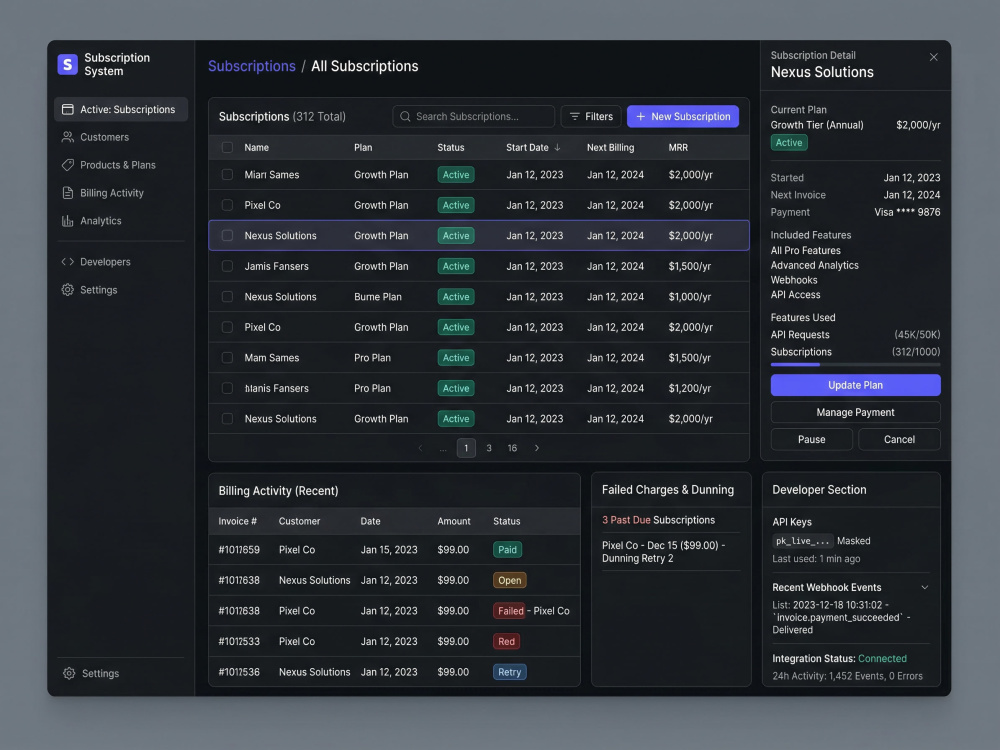Check the Nexus Solutions Burne Plan checkbox
This screenshot has height=750, width=1000.
(227, 297)
